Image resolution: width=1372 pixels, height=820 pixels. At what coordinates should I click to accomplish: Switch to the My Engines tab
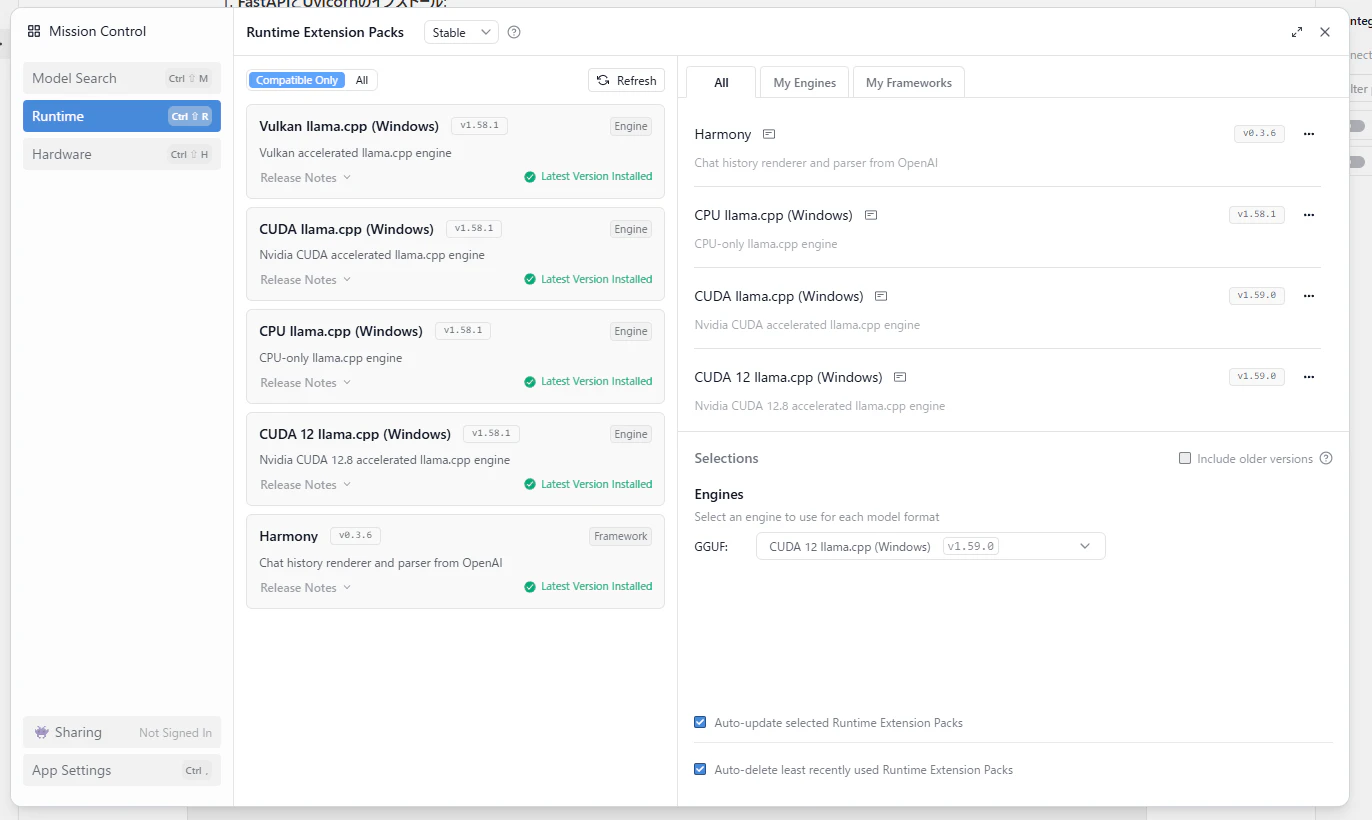coord(805,83)
